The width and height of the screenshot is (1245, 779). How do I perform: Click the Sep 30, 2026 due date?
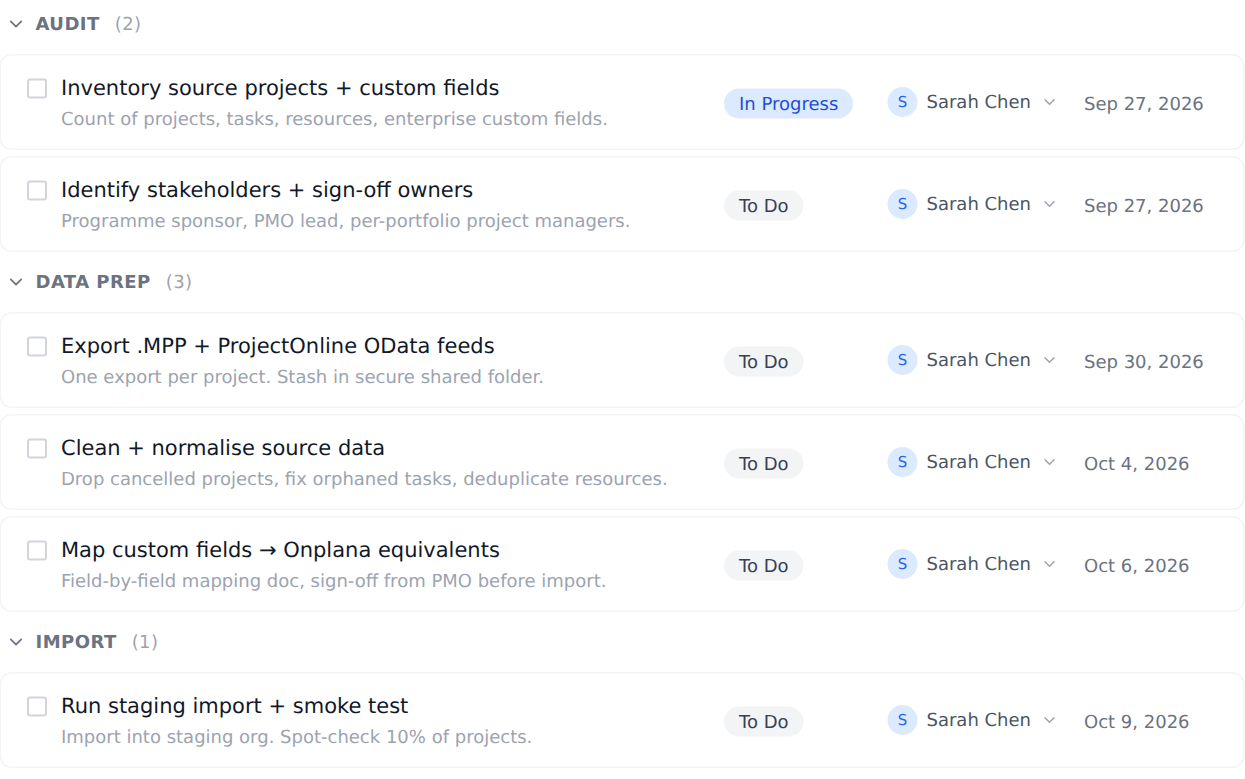tap(1143, 362)
